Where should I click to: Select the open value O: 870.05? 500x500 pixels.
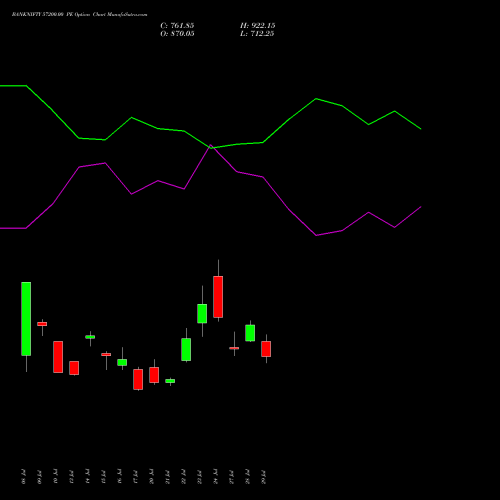pyautogui.click(x=177, y=34)
